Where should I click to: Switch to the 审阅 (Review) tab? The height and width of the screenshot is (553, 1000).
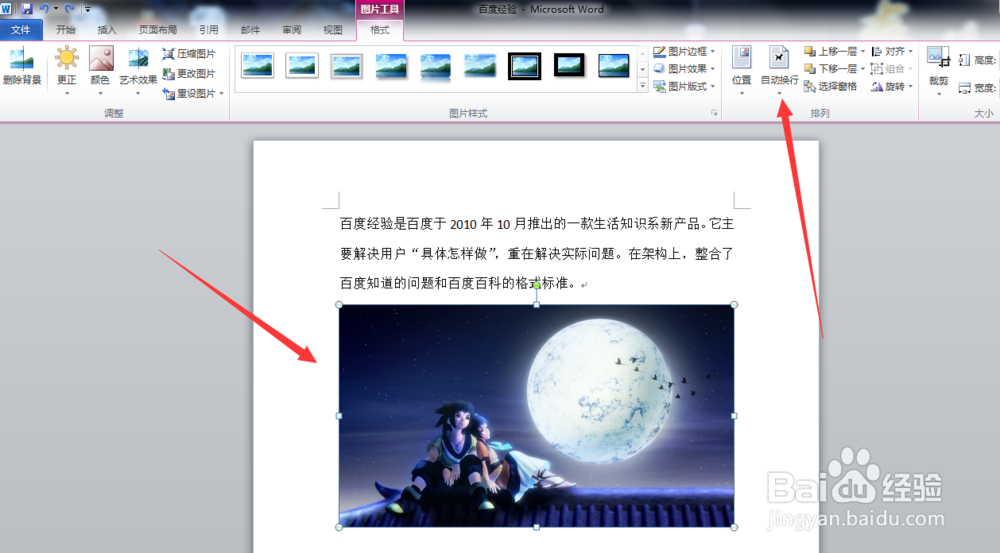click(291, 30)
